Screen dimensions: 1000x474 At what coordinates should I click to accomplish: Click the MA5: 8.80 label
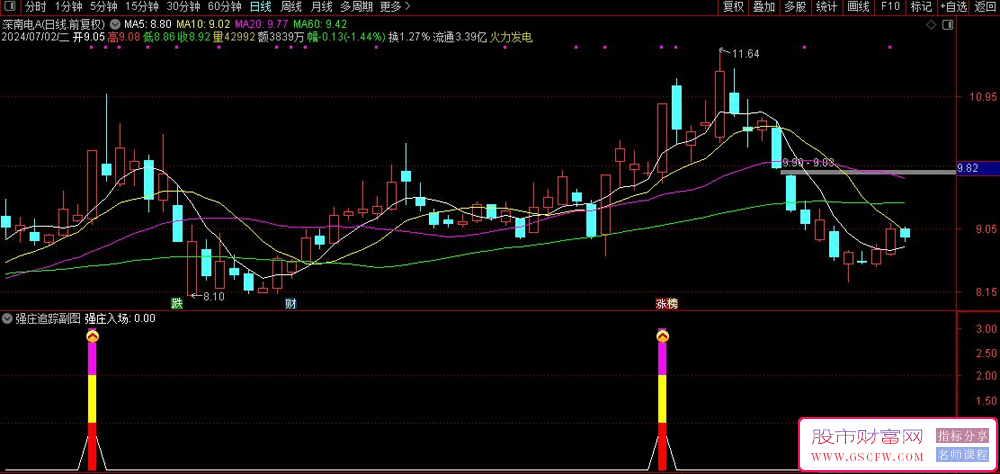147,26
